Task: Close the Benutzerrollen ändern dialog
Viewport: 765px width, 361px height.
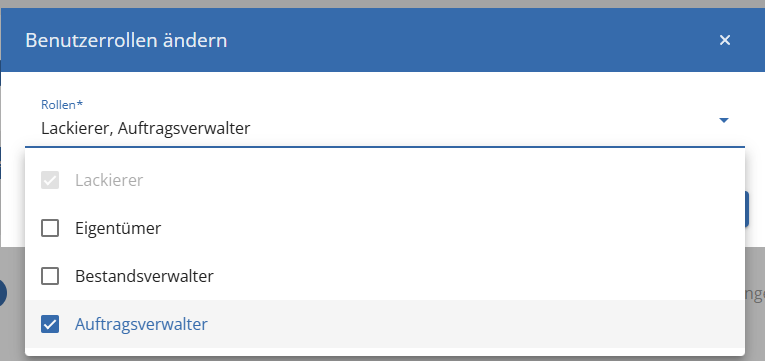Action: point(725,40)
